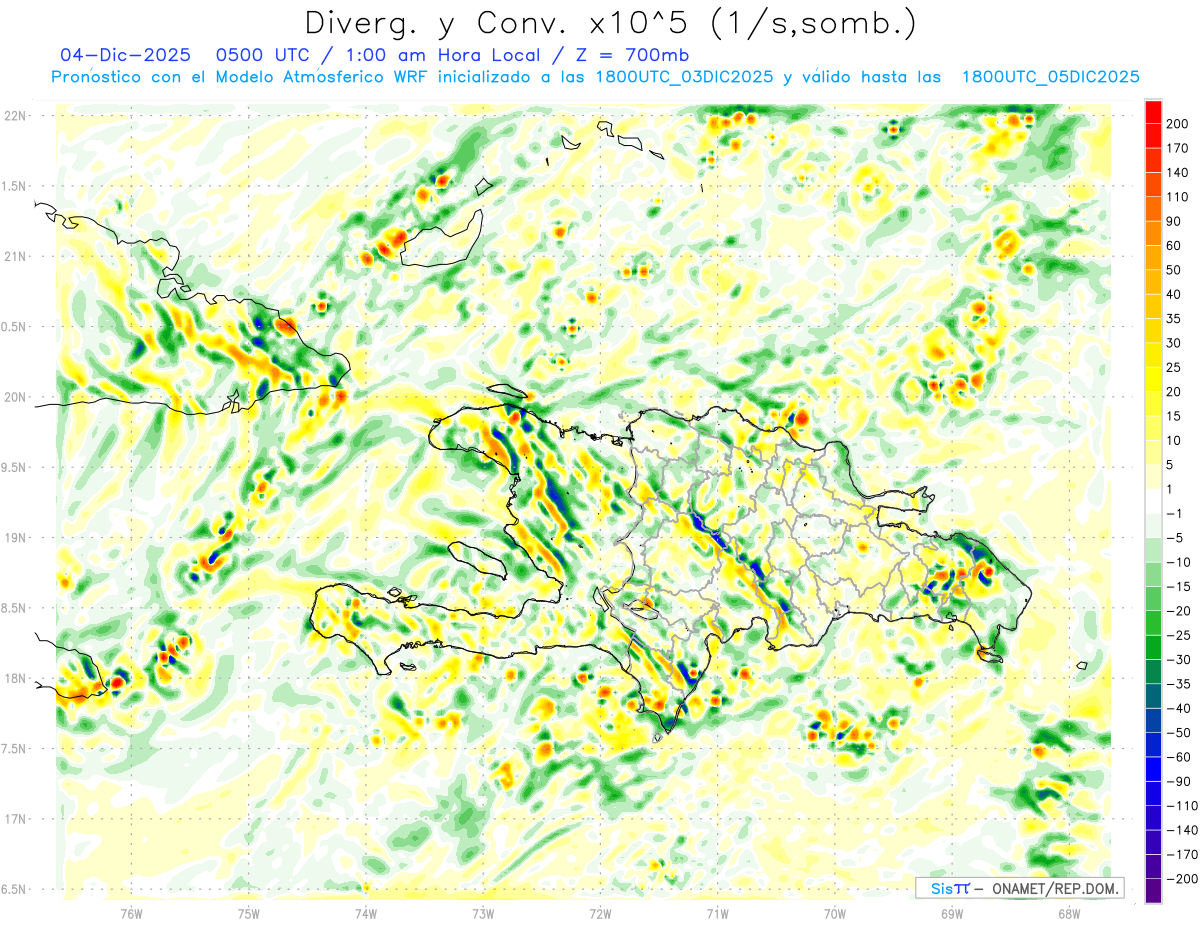Click the -15 value on color scale
The image size is (1200, 927).
click(x=1178, y=587)
